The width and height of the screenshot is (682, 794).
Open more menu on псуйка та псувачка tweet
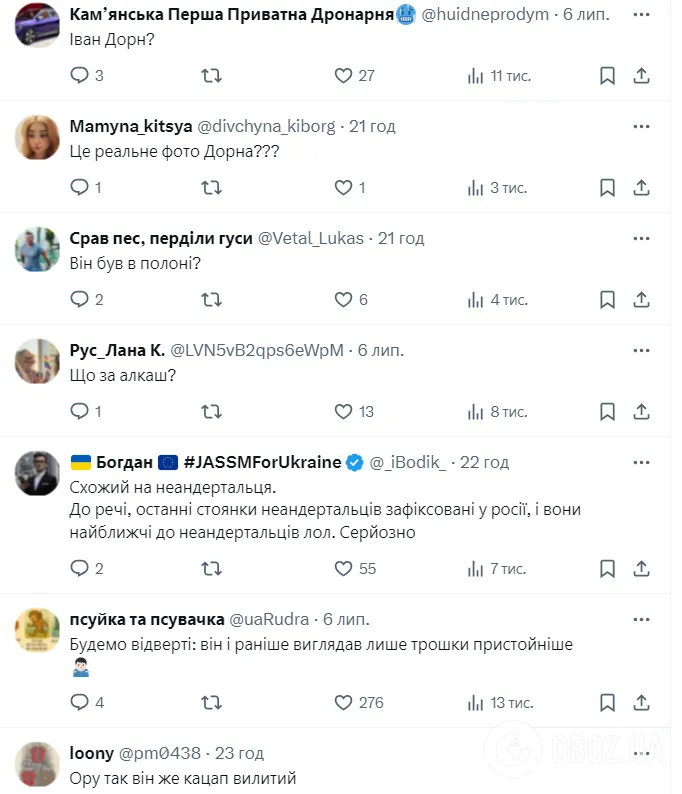[641, 620]
